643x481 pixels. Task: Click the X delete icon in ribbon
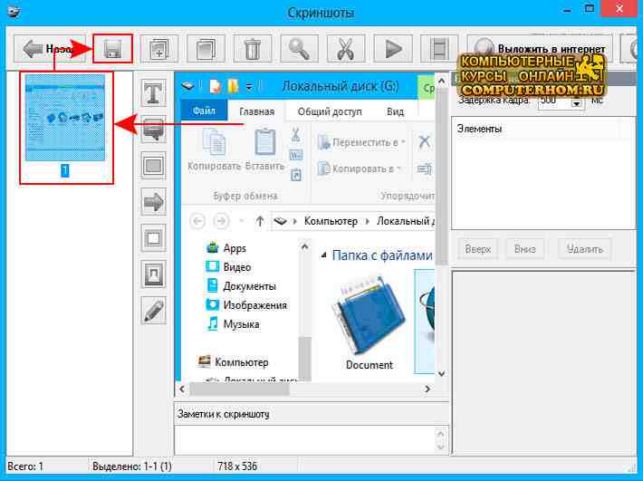click(x=424, y=142)
